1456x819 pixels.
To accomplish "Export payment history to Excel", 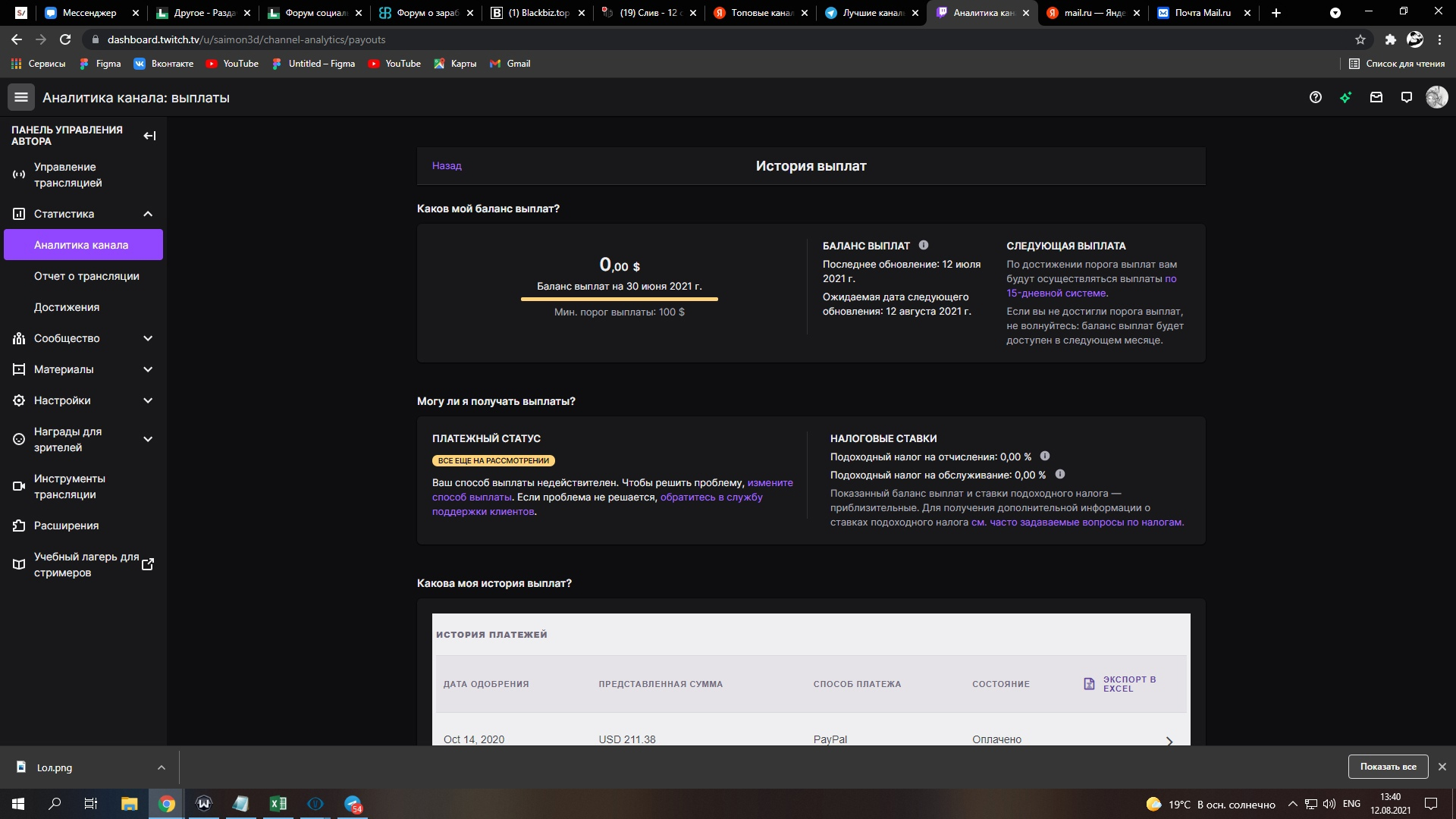I will 1120,684.
